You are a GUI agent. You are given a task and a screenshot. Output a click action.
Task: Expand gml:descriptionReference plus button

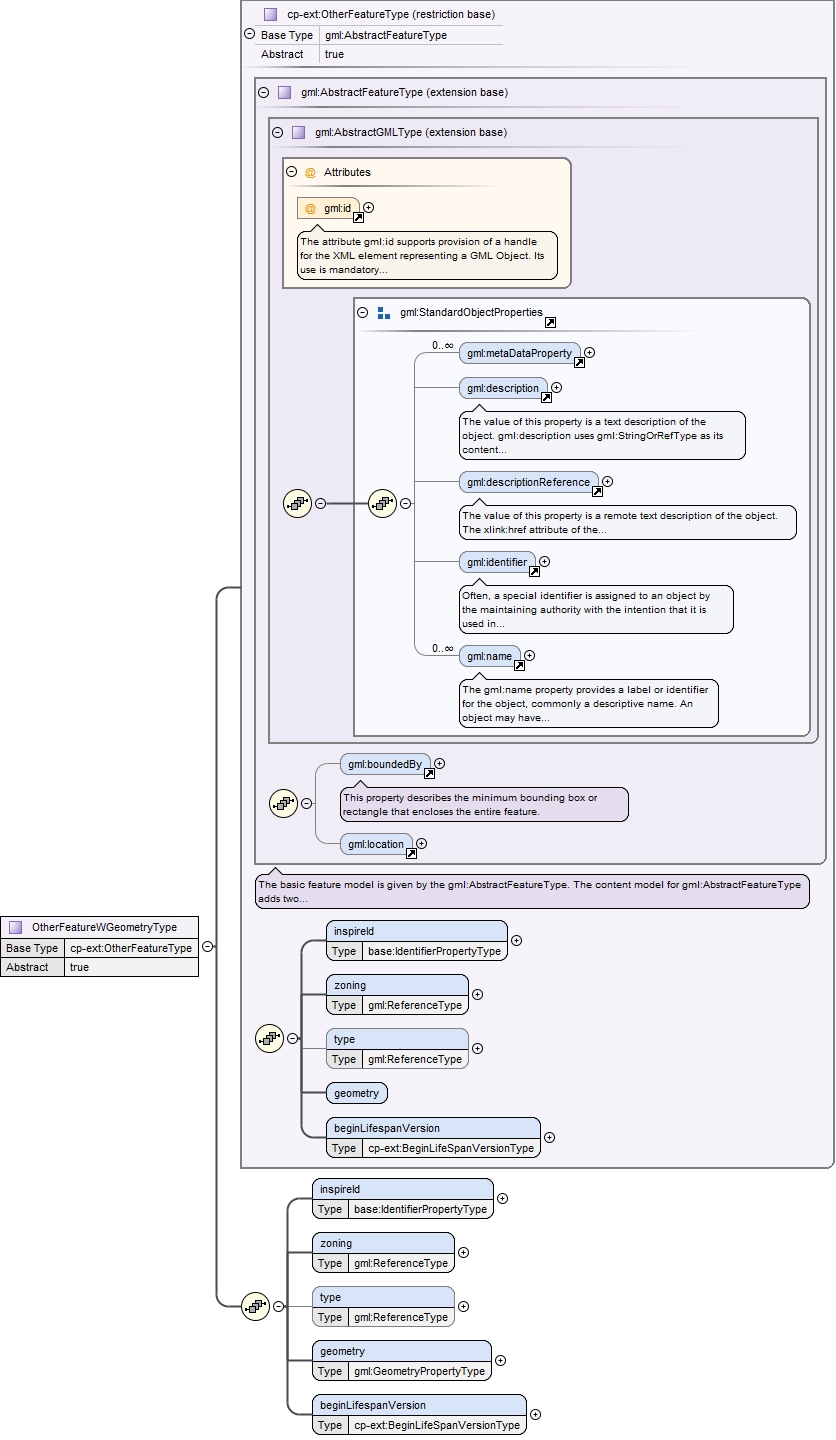click(608, 481)
